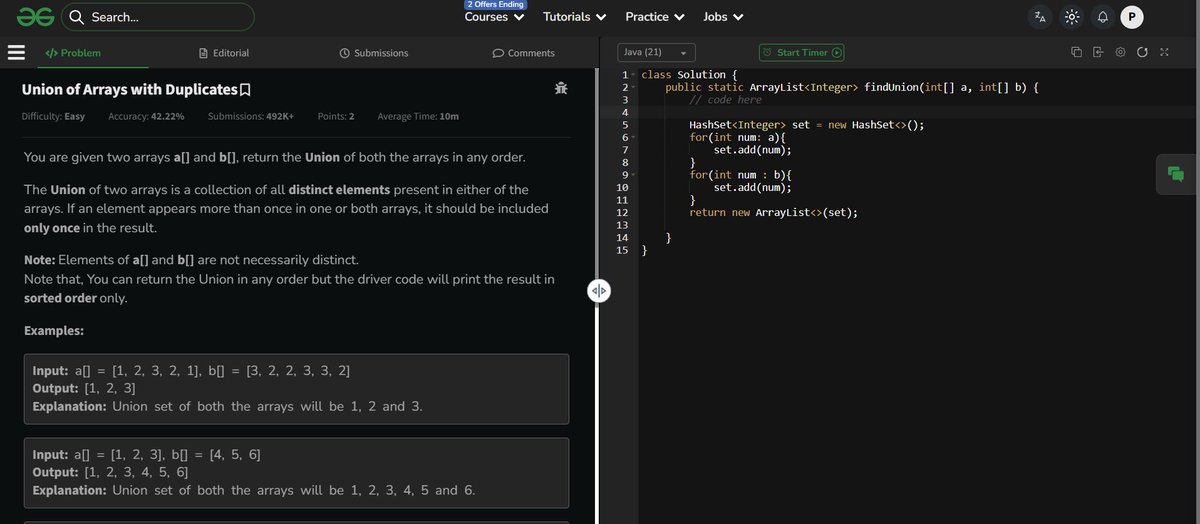Expand the Courses menu
Image resolution: width=1200 pixels, height=524 pixels.
tap(494, 17)
